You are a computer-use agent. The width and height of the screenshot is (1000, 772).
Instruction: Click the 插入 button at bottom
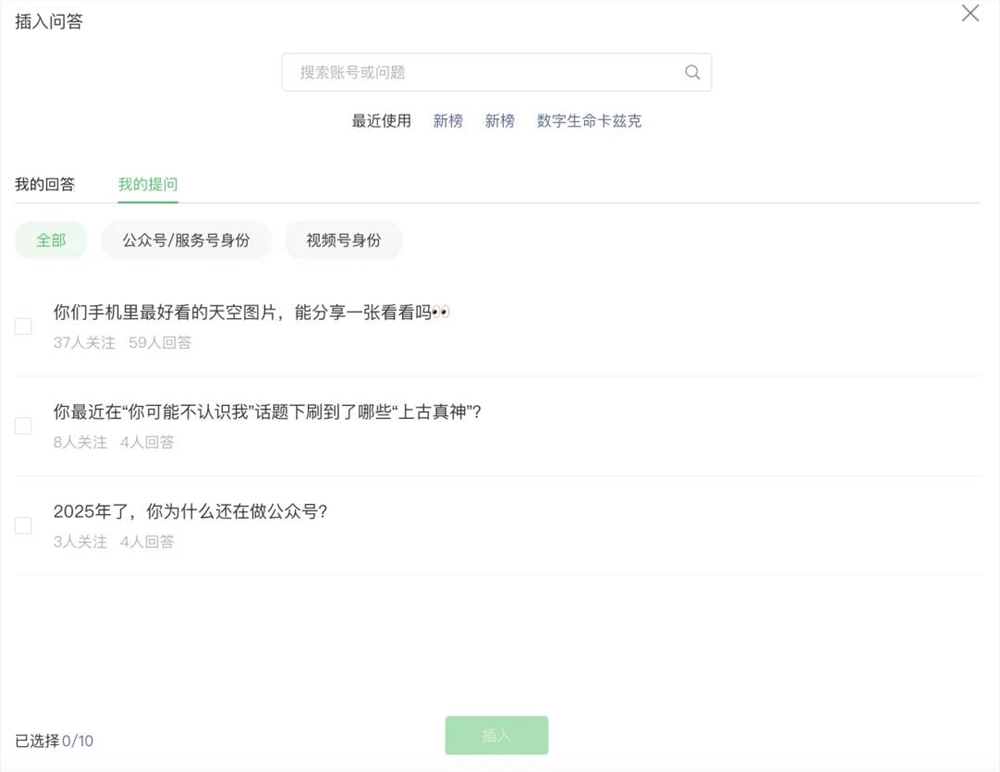pyautogui.click(x=496, y=735)
